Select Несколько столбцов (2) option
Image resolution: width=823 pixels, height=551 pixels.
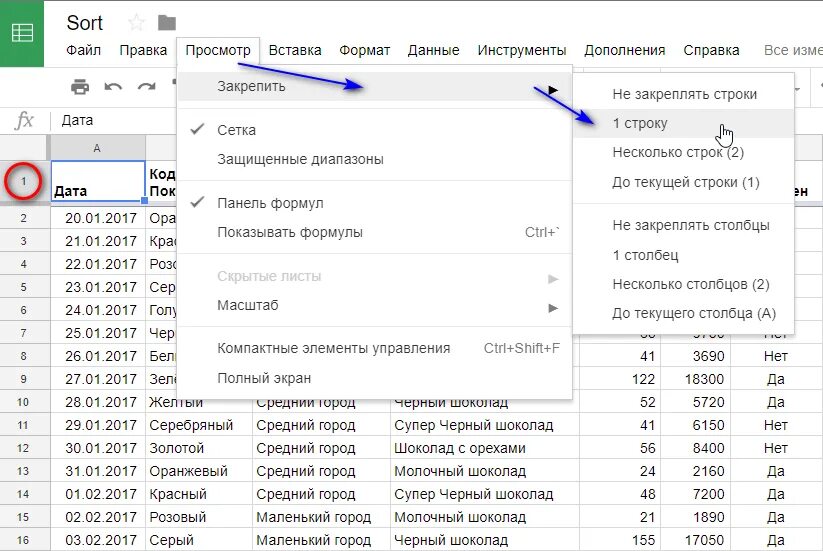[x=683, y=284]
